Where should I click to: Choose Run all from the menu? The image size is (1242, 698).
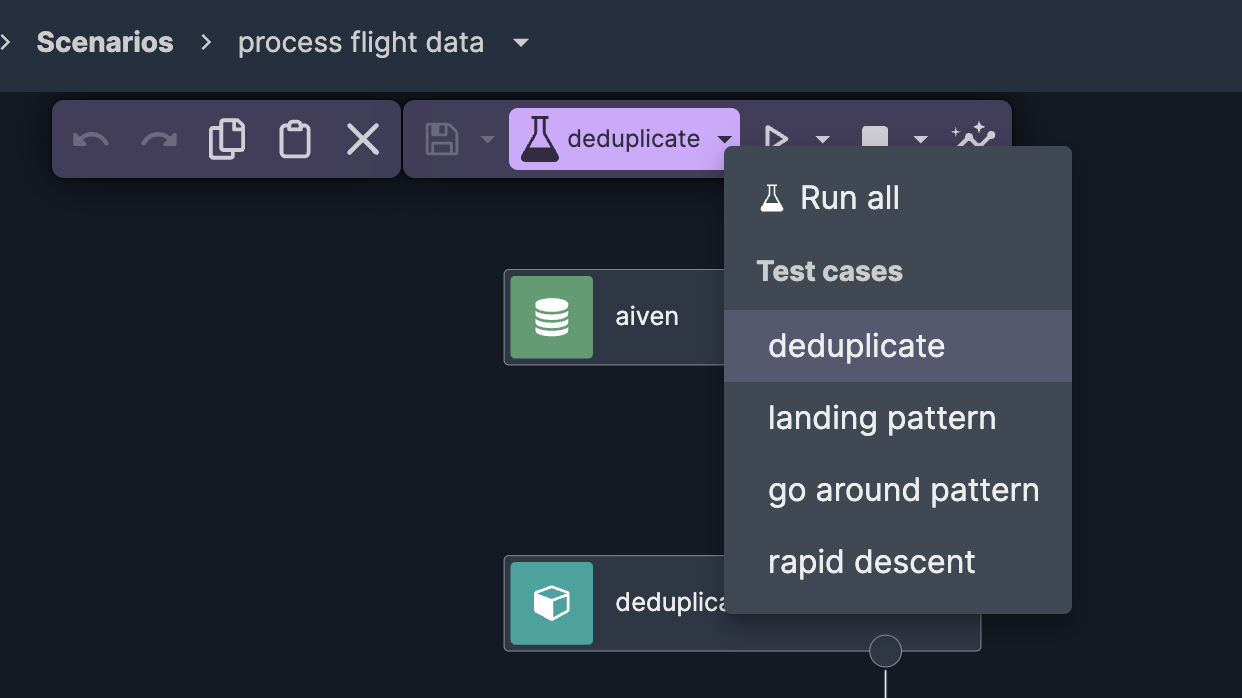click(849, 197)
